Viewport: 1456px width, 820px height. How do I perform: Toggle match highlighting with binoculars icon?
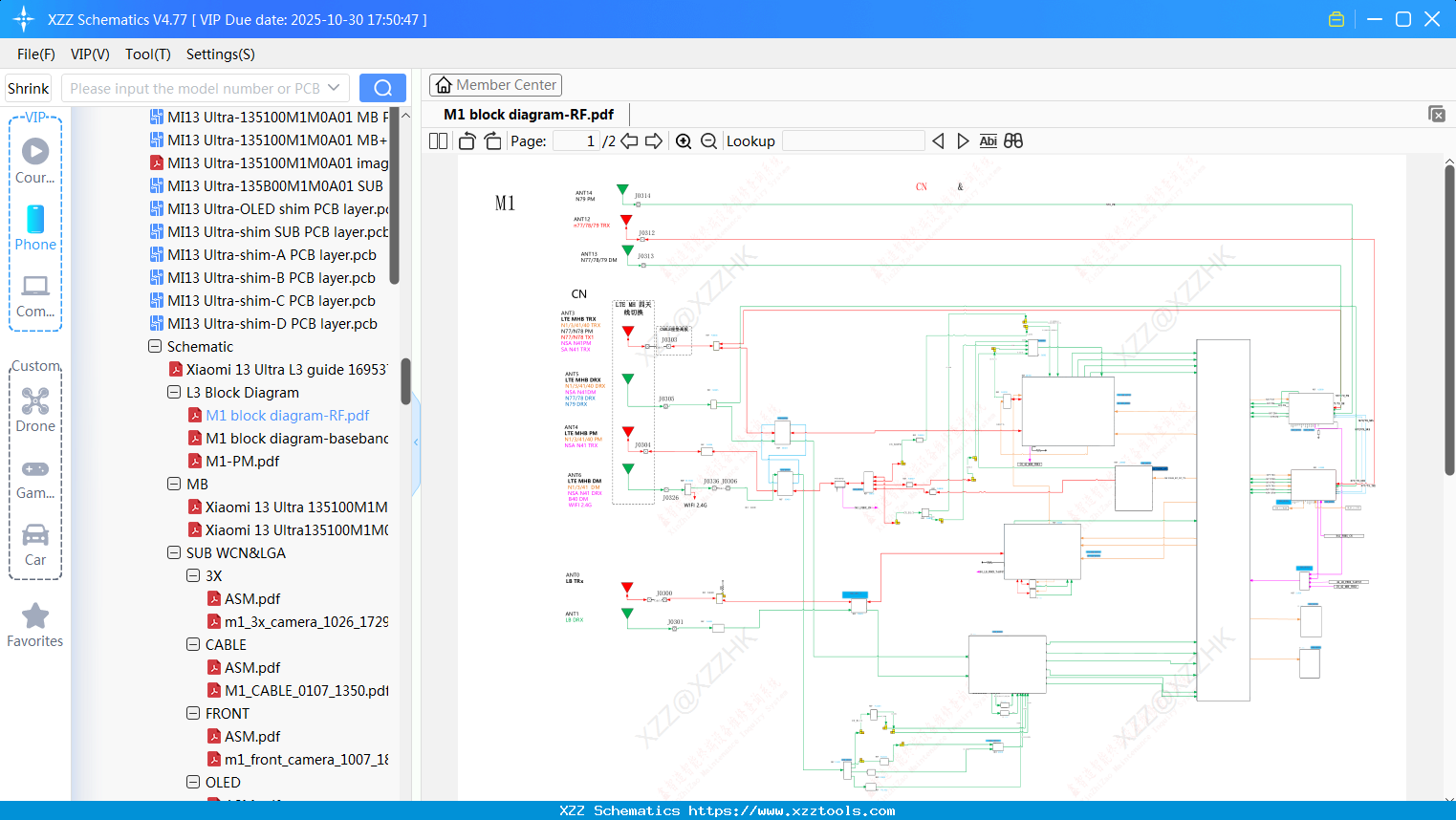pyautogui.click(x=1013, y=140)
